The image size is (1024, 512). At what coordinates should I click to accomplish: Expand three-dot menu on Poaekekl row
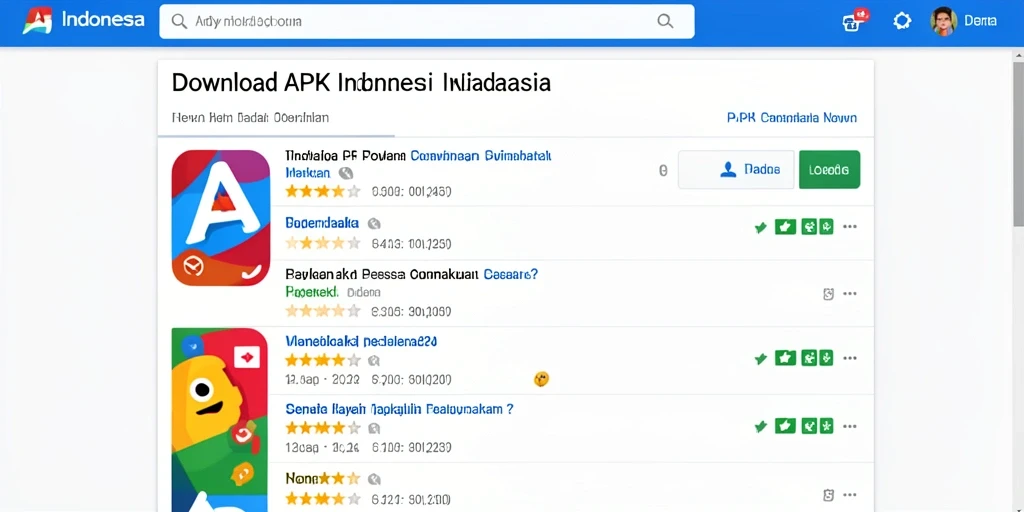pyautogui.click(x=850, y=294)
